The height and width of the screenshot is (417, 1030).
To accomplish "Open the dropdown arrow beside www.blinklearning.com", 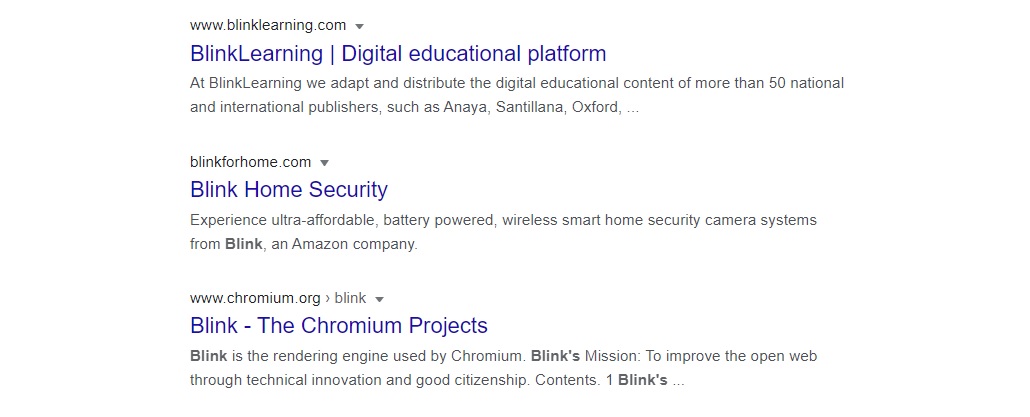I will pos(360,26).
